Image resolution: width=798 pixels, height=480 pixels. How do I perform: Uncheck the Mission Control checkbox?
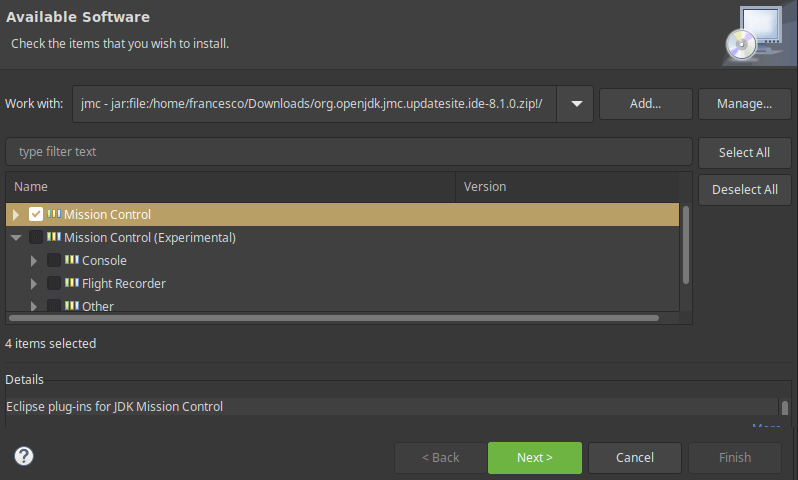pyautogui.click(x=36, y=214)
